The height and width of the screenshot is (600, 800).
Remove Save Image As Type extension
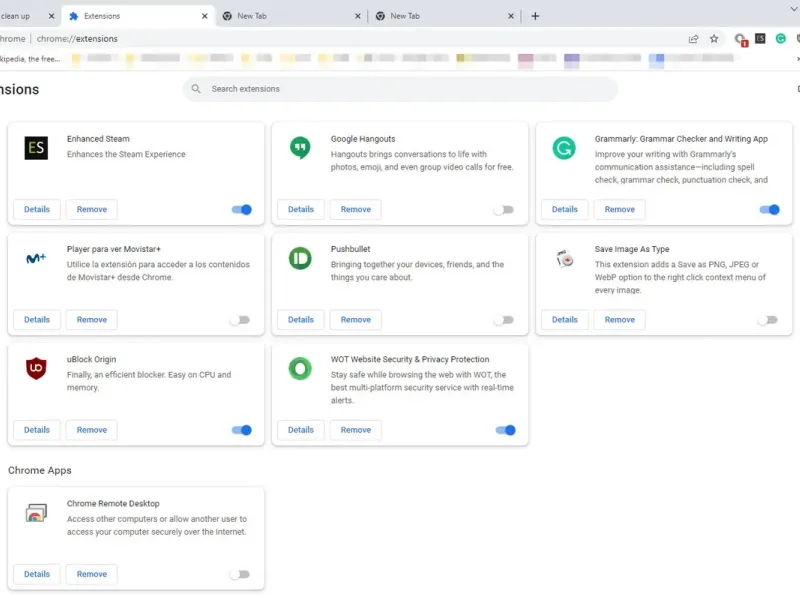click(x=619, y=319)
